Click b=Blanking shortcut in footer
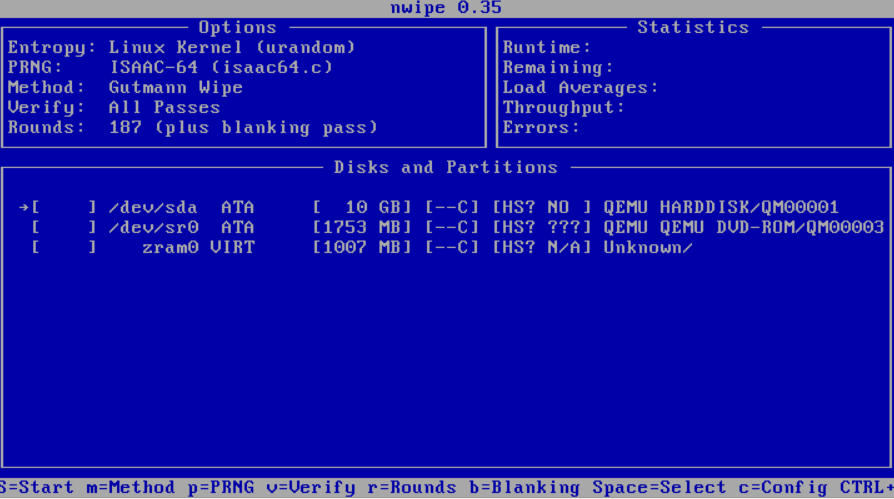 click(524, 488)
